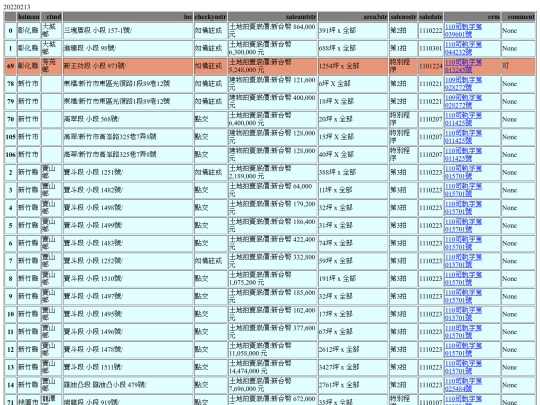Click the hsimun column header
This screenshot has height=405, width=540.
tap(29, 17)
